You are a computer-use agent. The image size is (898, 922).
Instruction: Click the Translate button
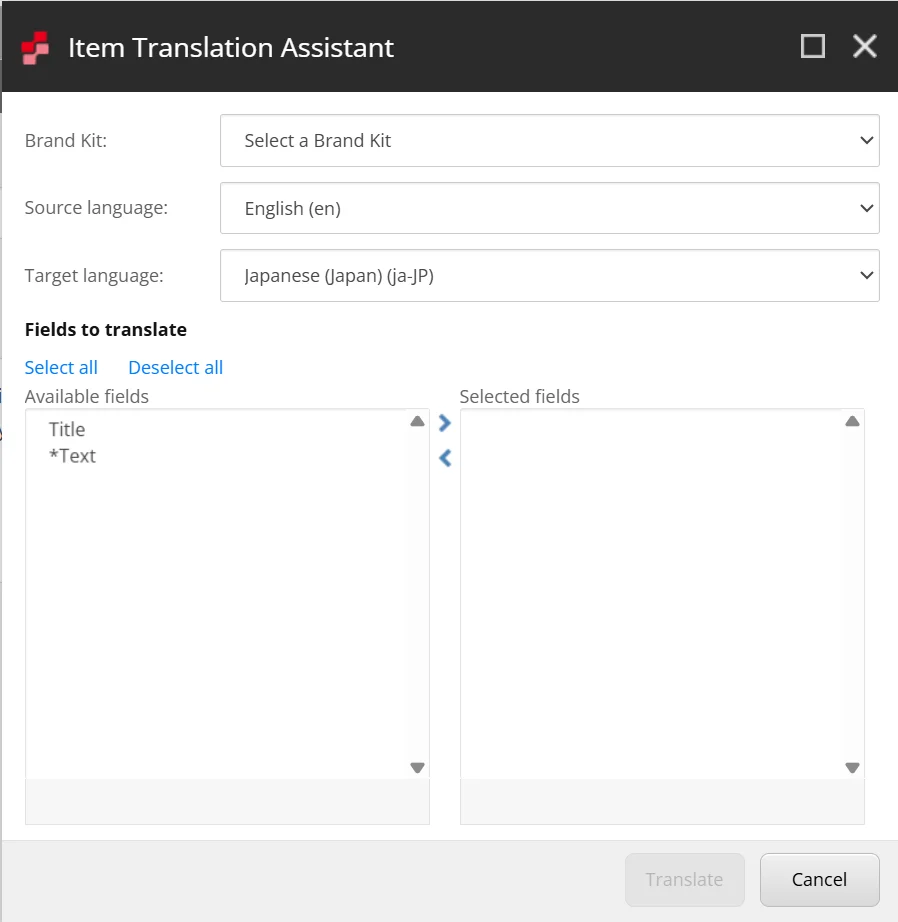[x=685, y=880]
